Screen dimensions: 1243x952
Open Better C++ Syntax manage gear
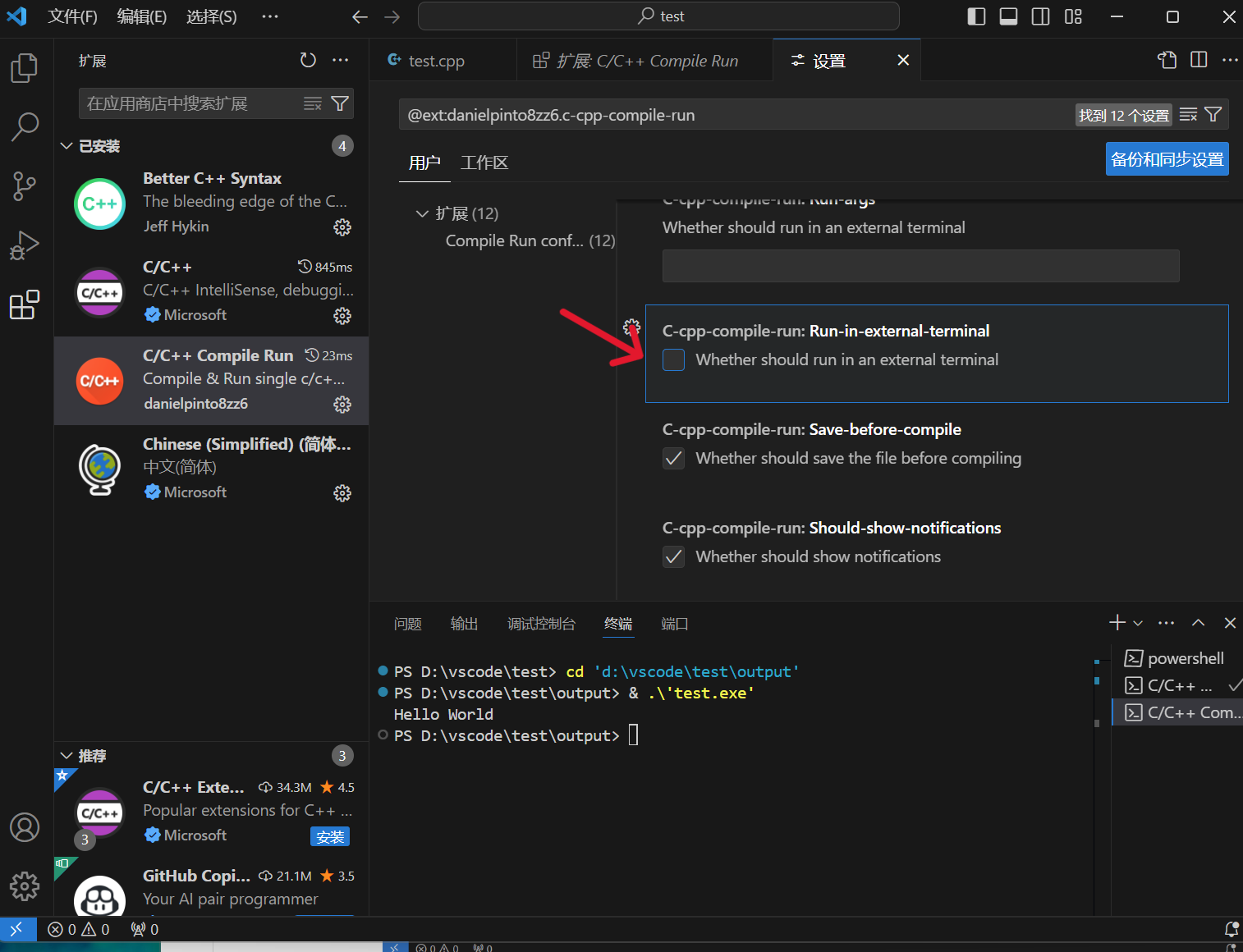coord(342,227)
